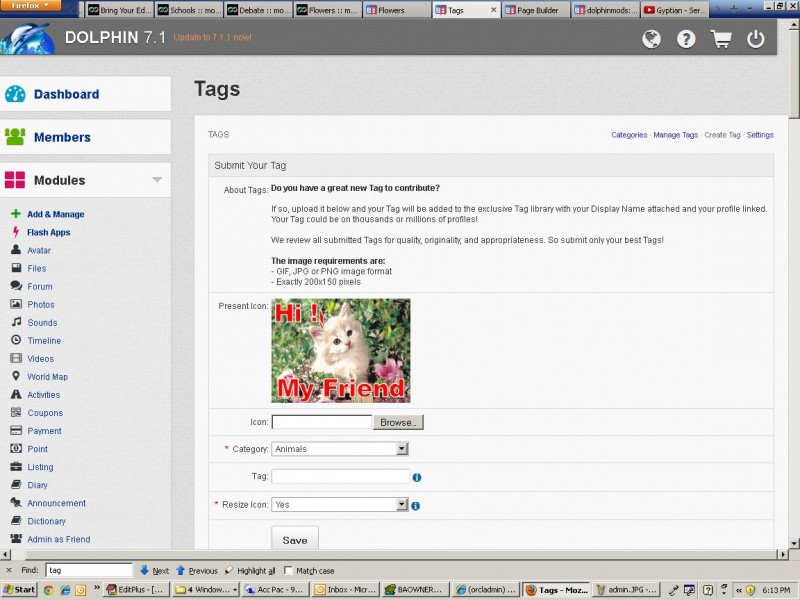
Task: Open the Inbox taskbar item
Action: (345, 590)
